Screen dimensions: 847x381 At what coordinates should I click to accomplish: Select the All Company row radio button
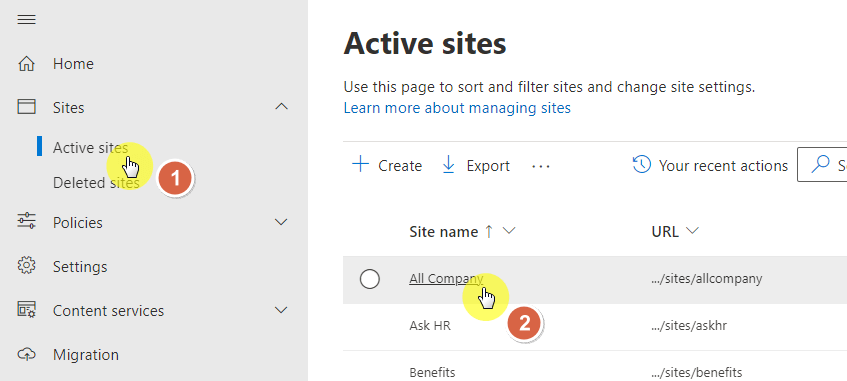pos(369,279)
